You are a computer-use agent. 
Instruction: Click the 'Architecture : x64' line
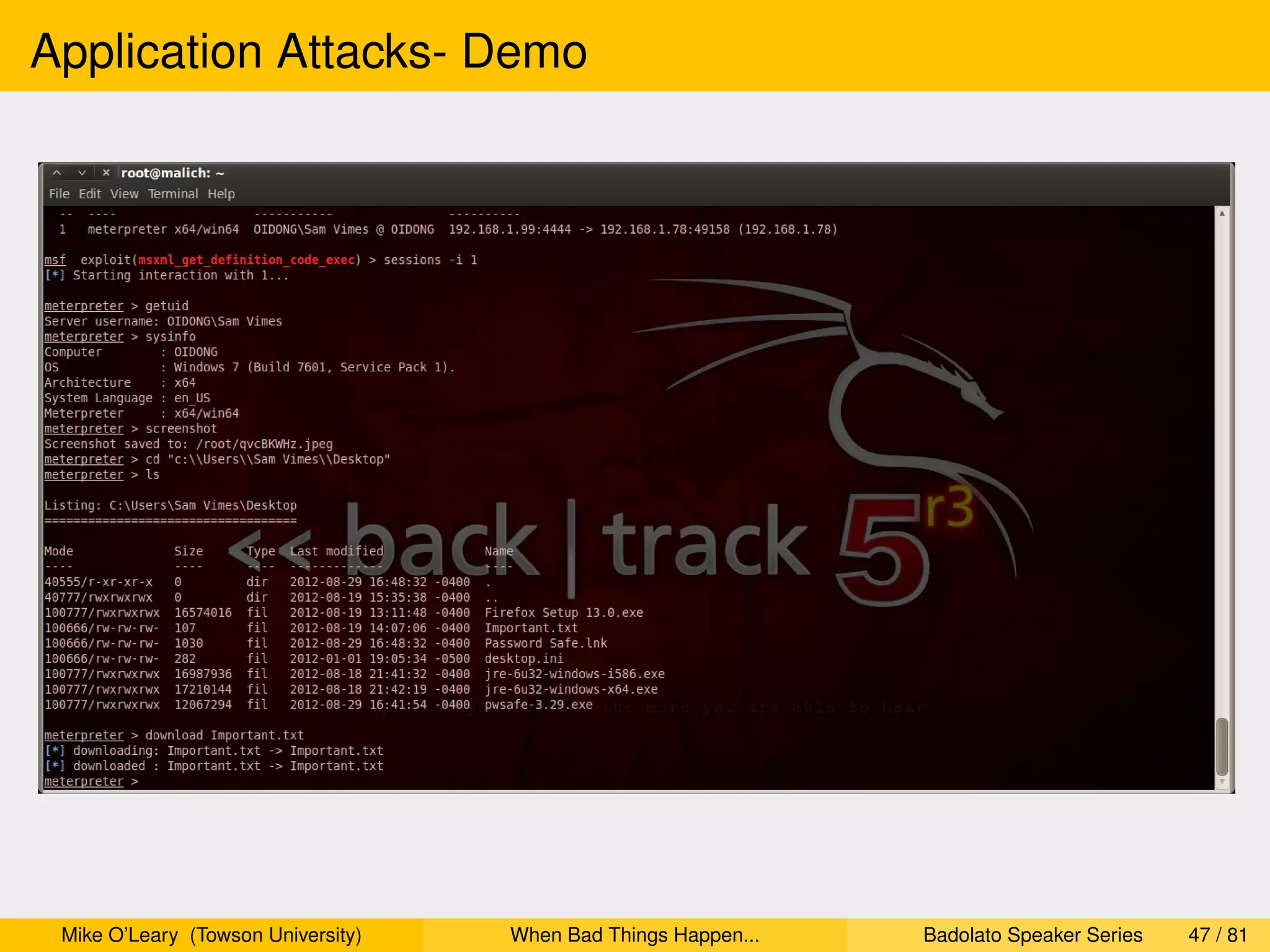click(120, 383)
